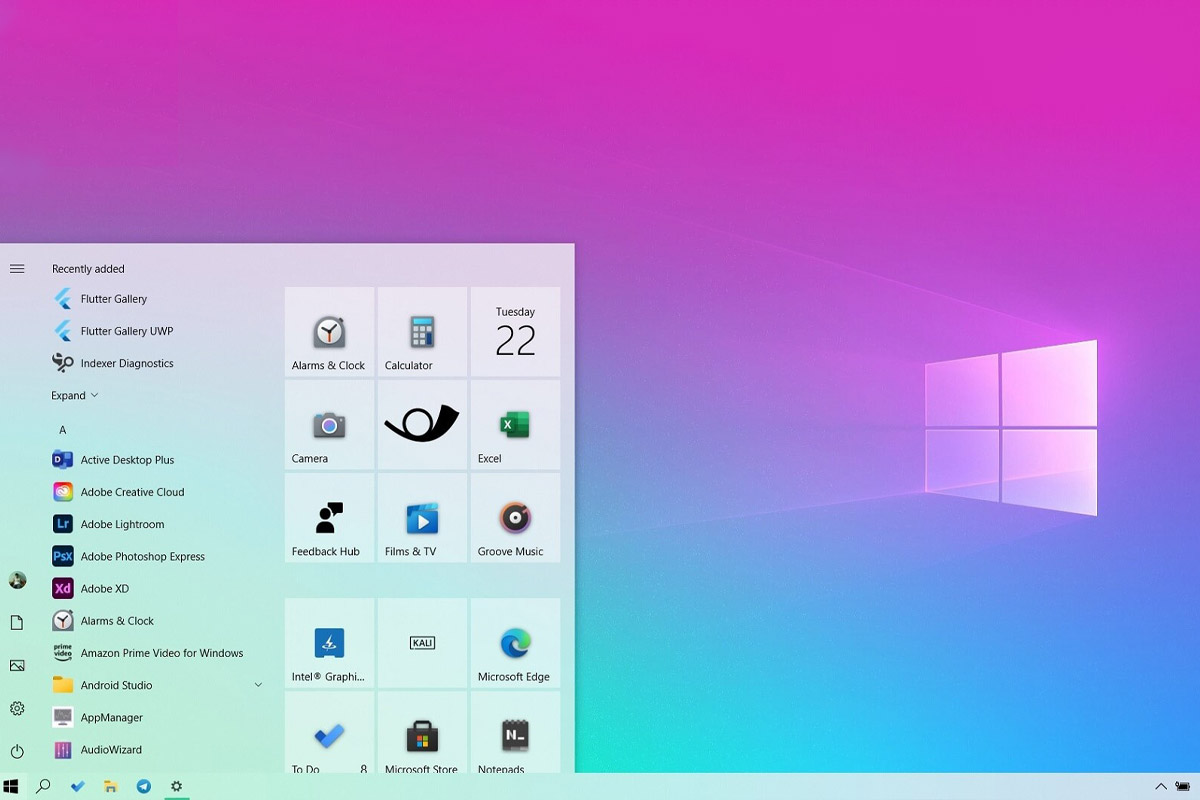Open Active Desktop Plus in app list
The height and width of the screenshot is (800, 1200).
[158, 460]
